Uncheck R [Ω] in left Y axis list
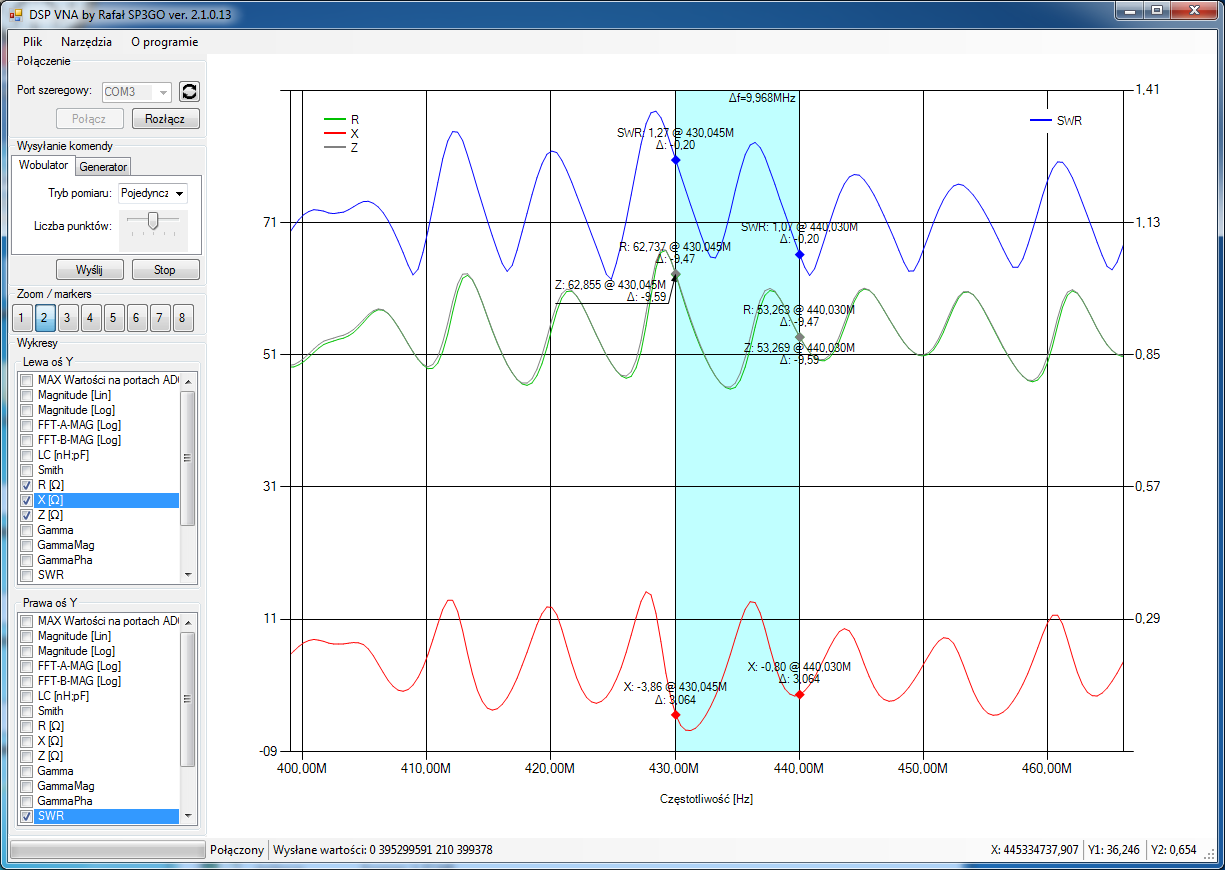This screenshot has height=870, width=1225. pos(27,485)
